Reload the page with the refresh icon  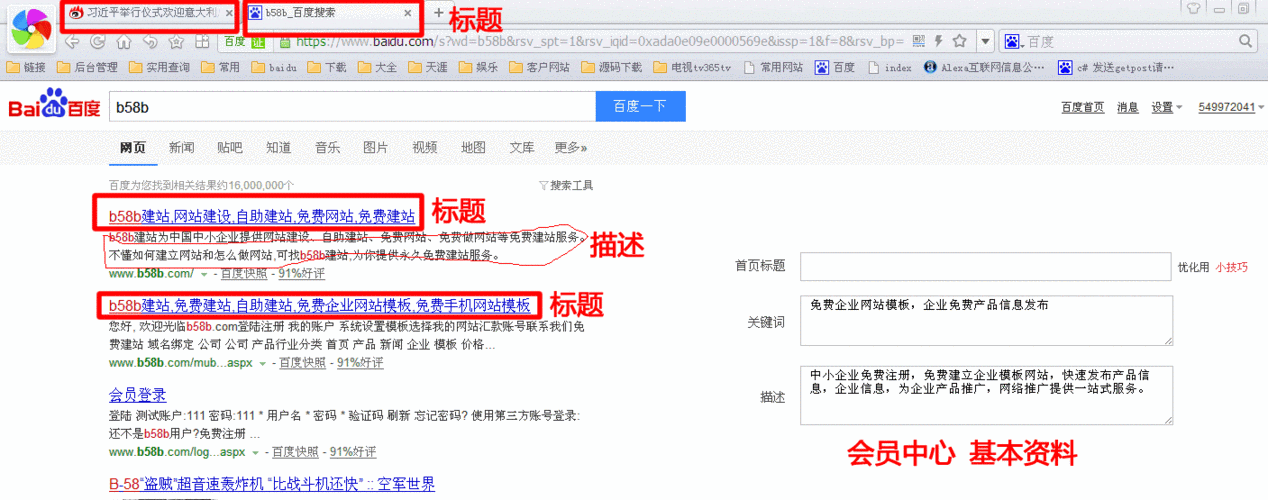tap(98, 42)
